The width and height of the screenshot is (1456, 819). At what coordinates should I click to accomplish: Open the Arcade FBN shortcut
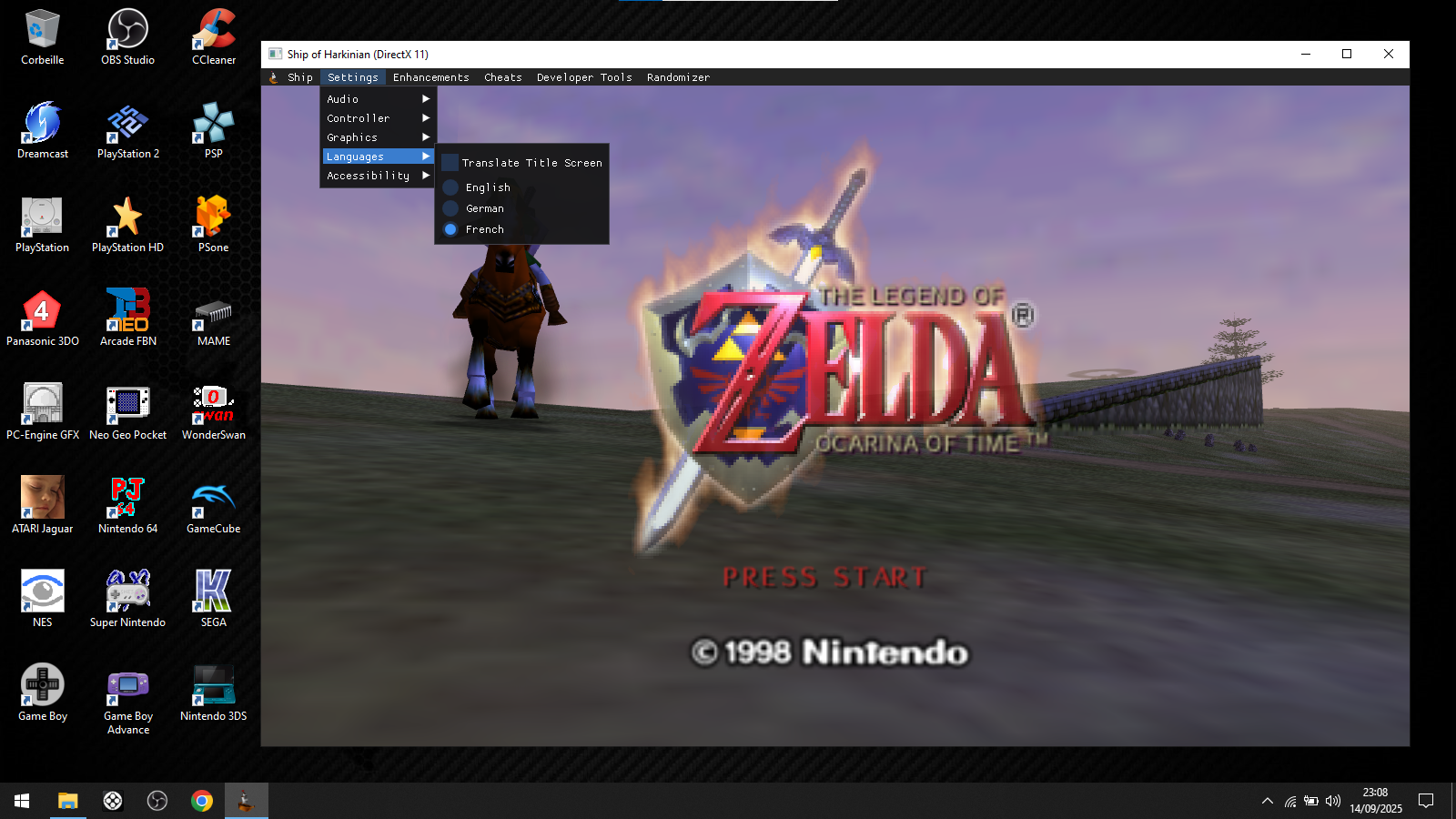(x=127, y=318)
